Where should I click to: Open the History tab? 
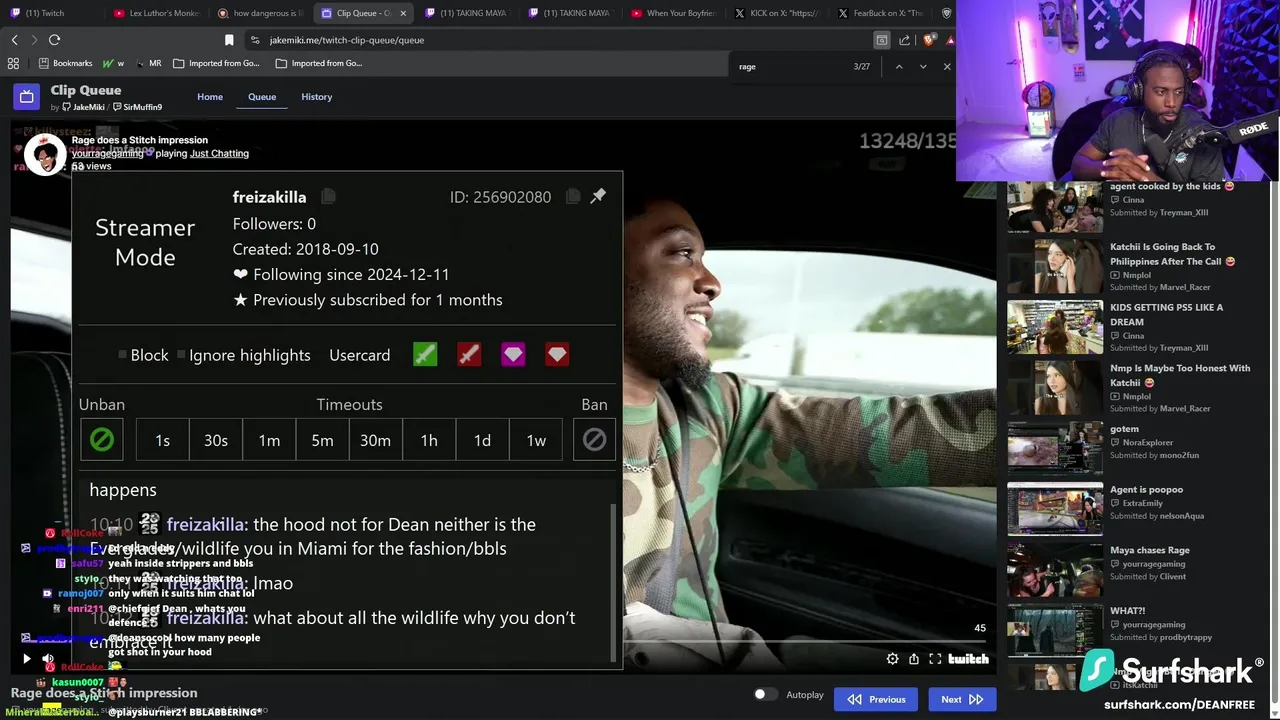(317, 97)
